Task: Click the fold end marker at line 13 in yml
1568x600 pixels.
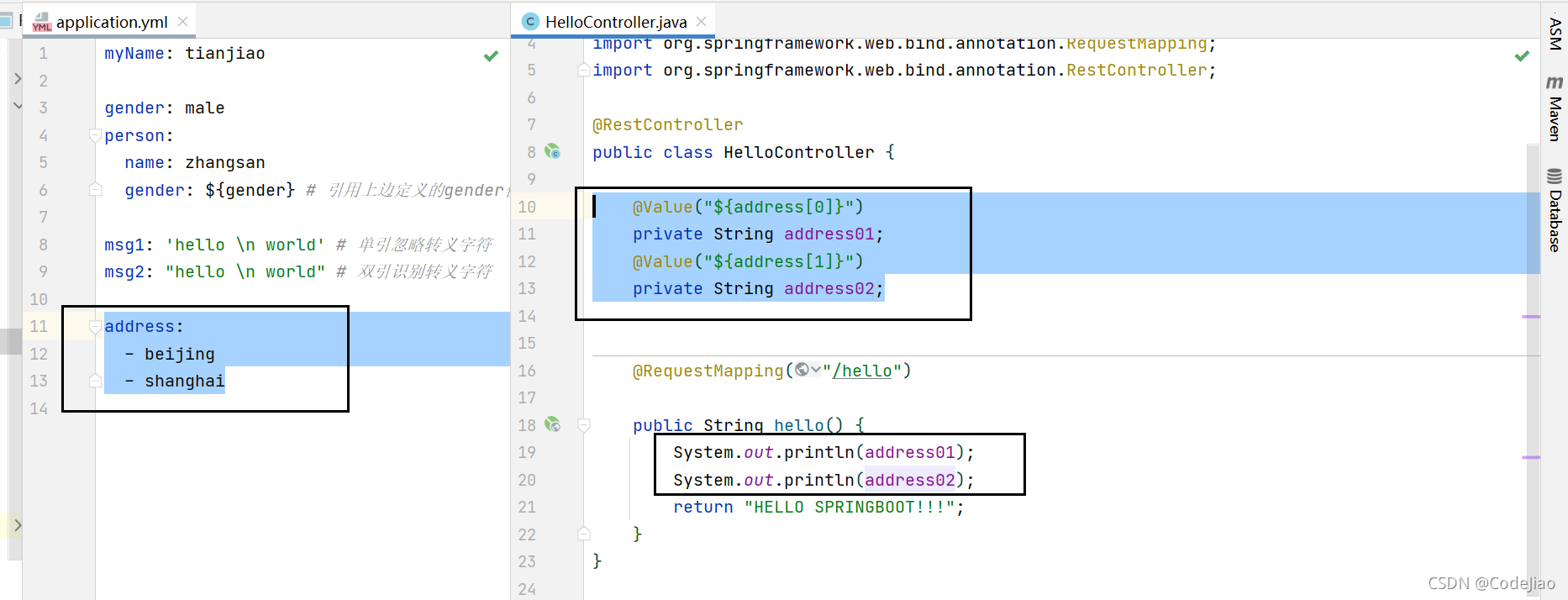Action: [96, 381]
